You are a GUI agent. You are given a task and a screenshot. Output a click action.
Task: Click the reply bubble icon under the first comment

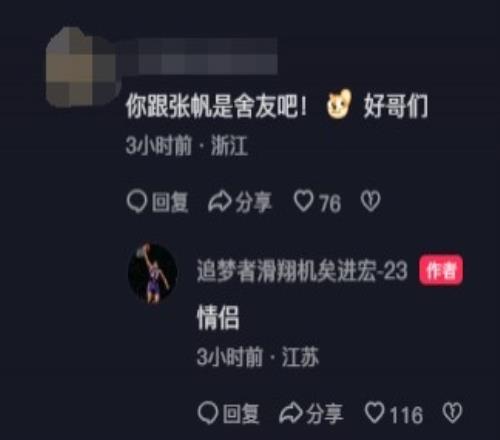(137, 202)
